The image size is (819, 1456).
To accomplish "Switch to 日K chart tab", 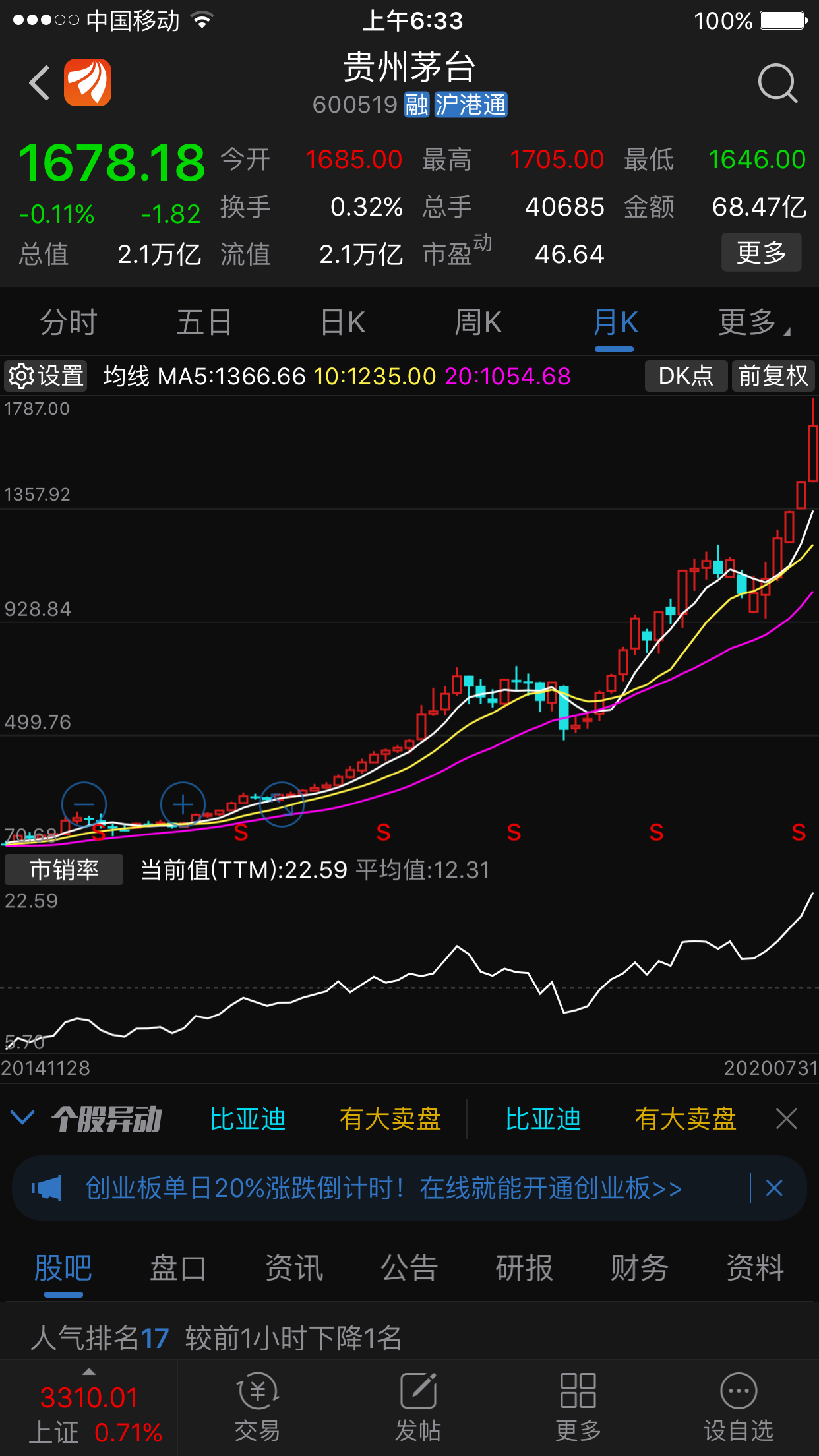I will (342, 322).
